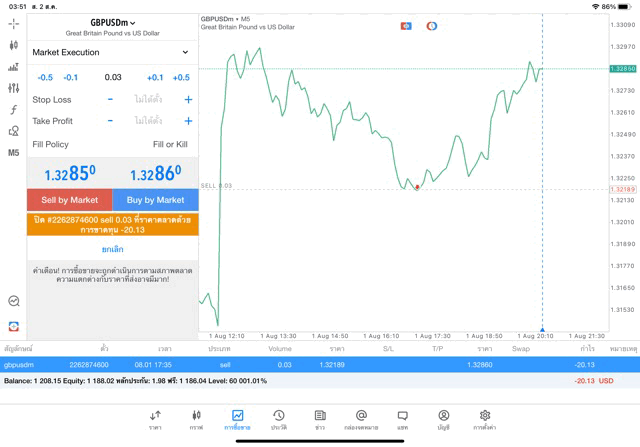Increase Stop Loss with plus button
Screen dimensions: 640x447
(x=188, y=100)
